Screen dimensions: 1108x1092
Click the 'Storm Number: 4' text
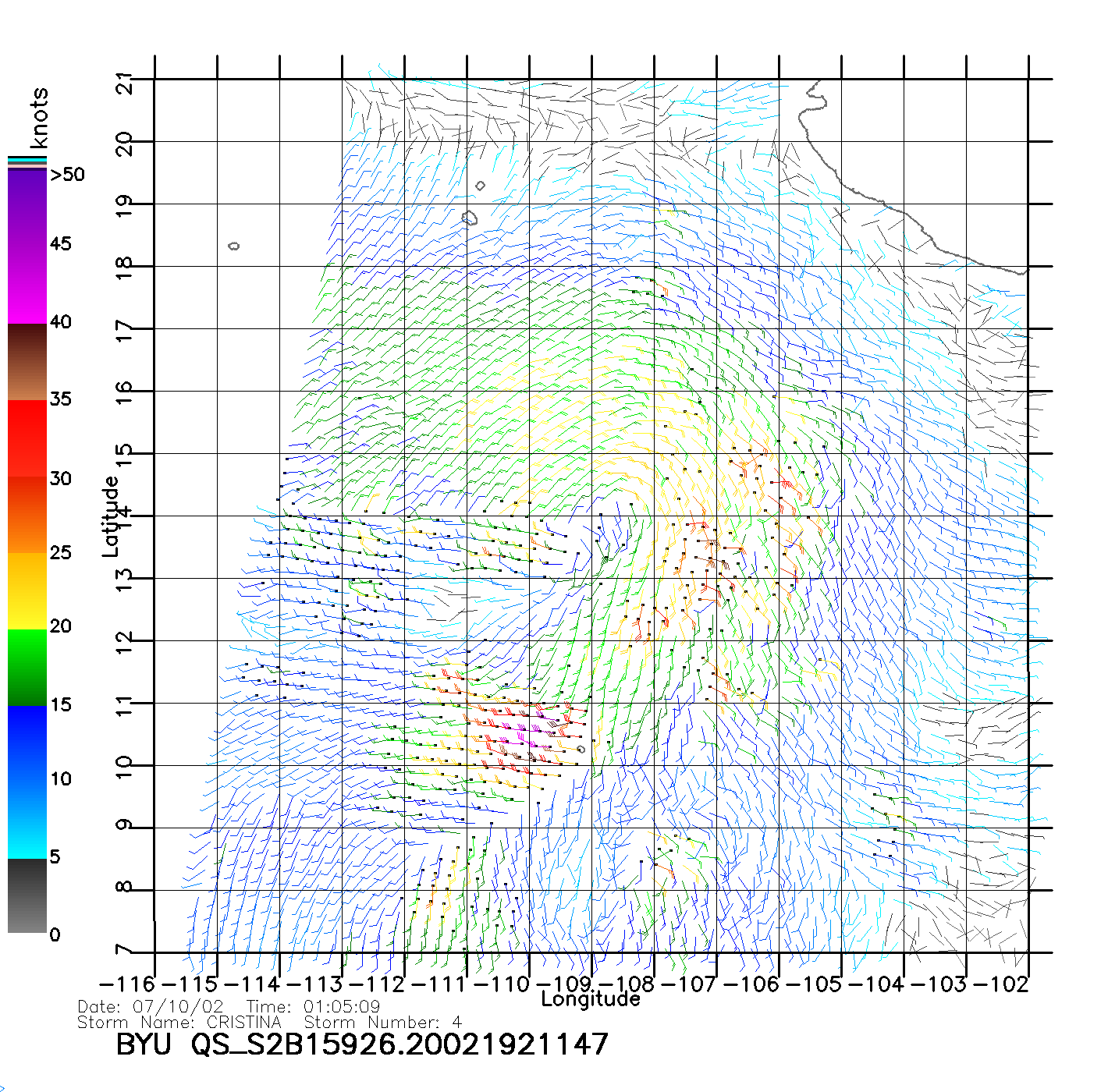click(x=382, y=1023)
